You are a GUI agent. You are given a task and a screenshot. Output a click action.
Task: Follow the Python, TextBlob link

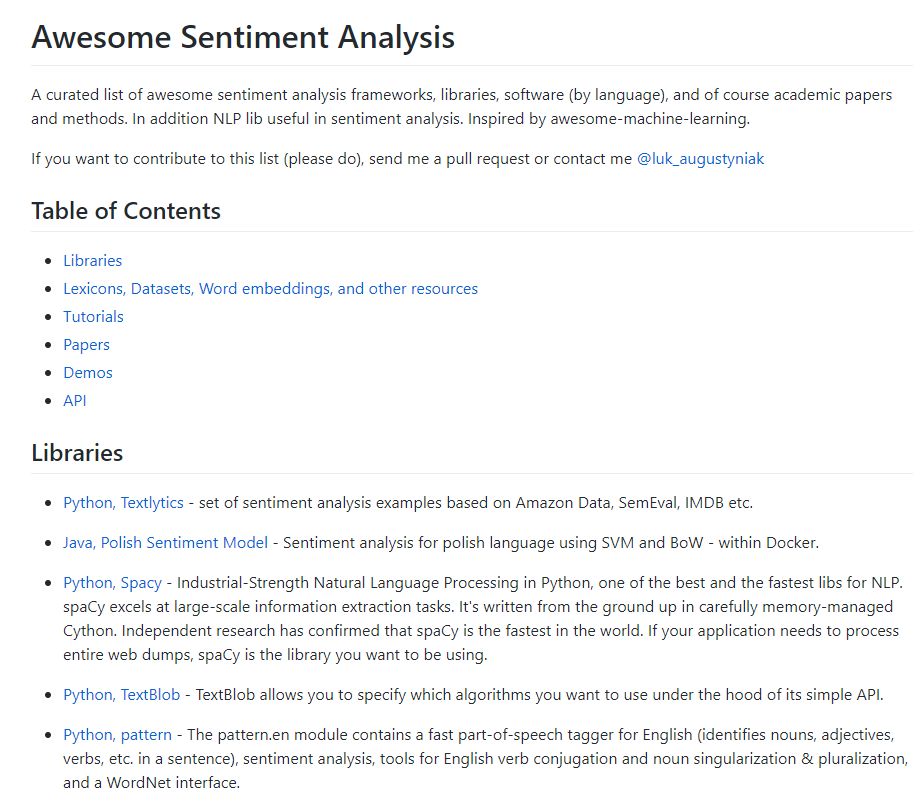tap(121, 695)
